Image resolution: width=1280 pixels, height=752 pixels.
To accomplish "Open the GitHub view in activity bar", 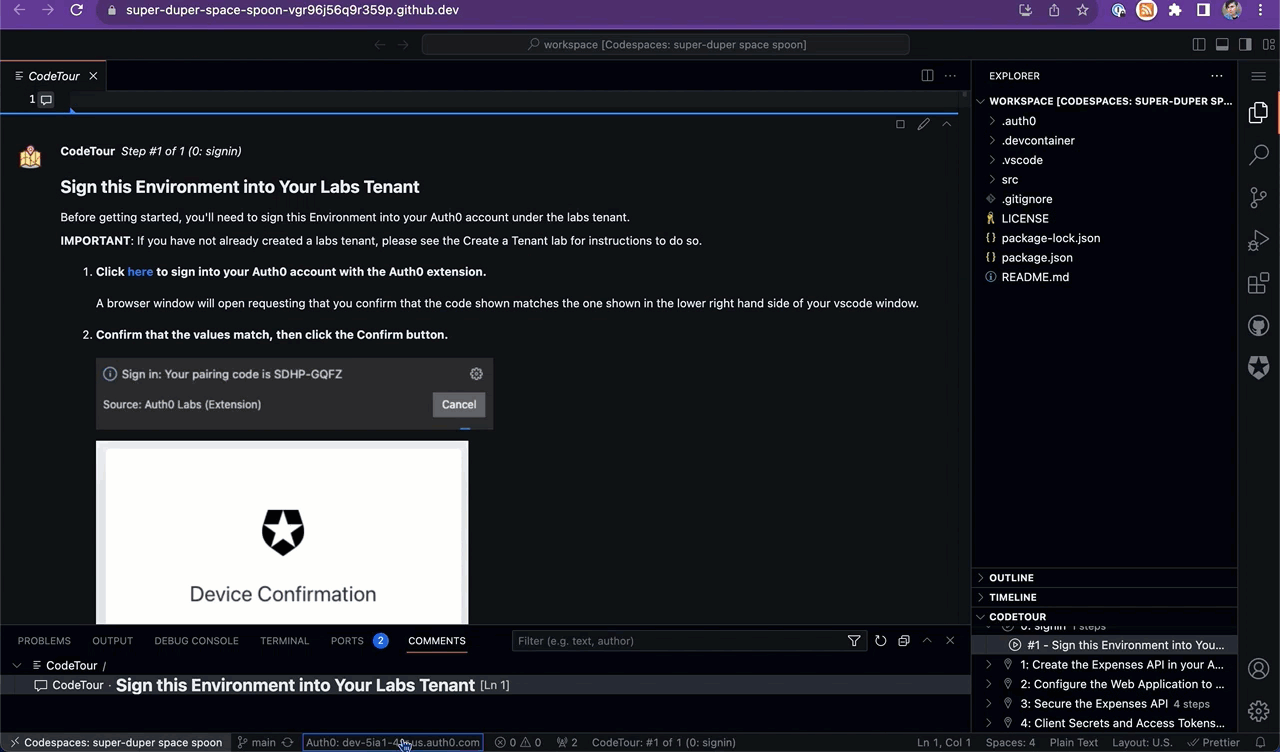I will coord(1258,326).
